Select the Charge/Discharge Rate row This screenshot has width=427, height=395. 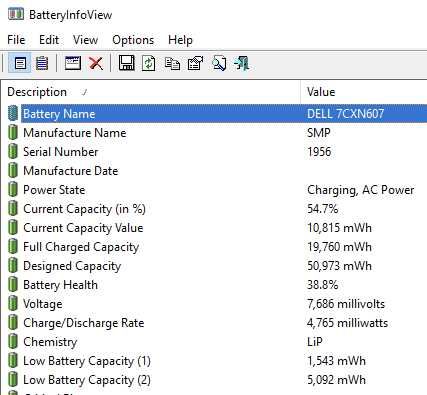pos(213,323)
